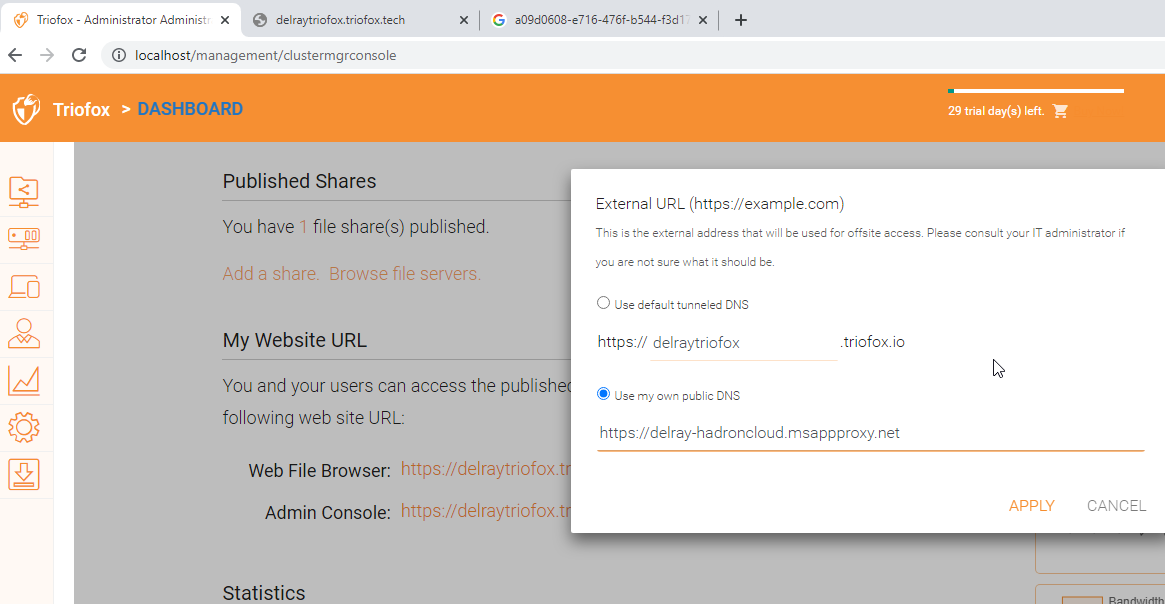
Task: Open the Web File Browser URL link
Action: [x=486, y=470]
